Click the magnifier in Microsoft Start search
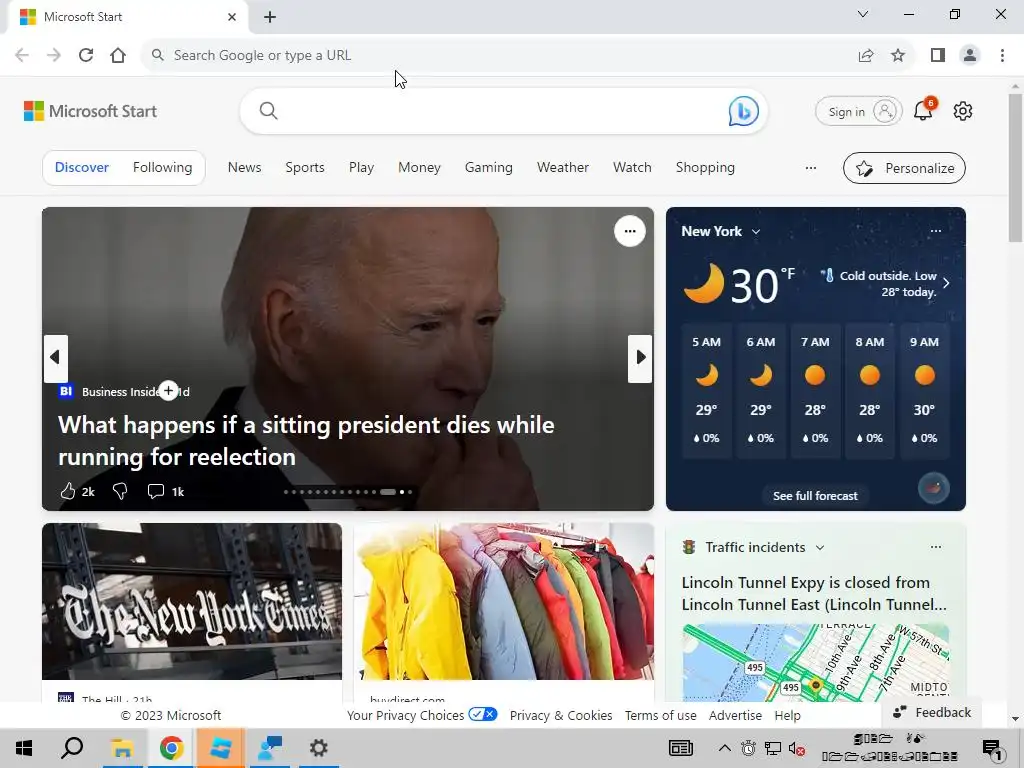 point(268,111)
